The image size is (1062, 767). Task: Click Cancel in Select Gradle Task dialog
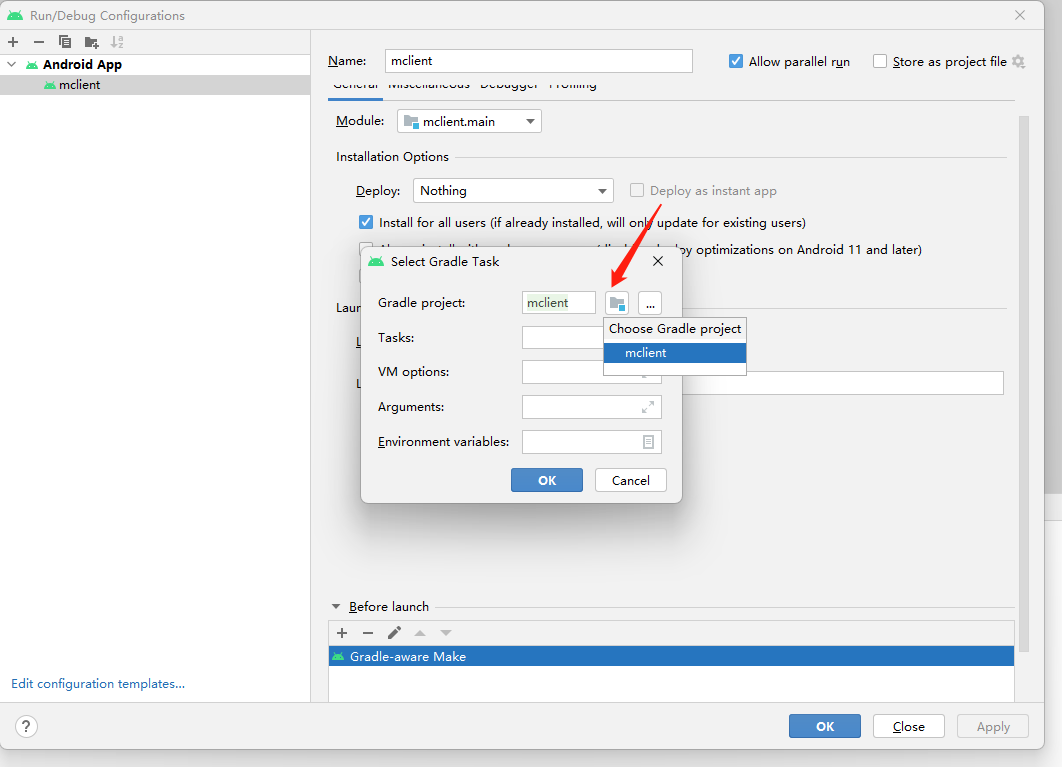pyautogui.click(x=631, y=480)
